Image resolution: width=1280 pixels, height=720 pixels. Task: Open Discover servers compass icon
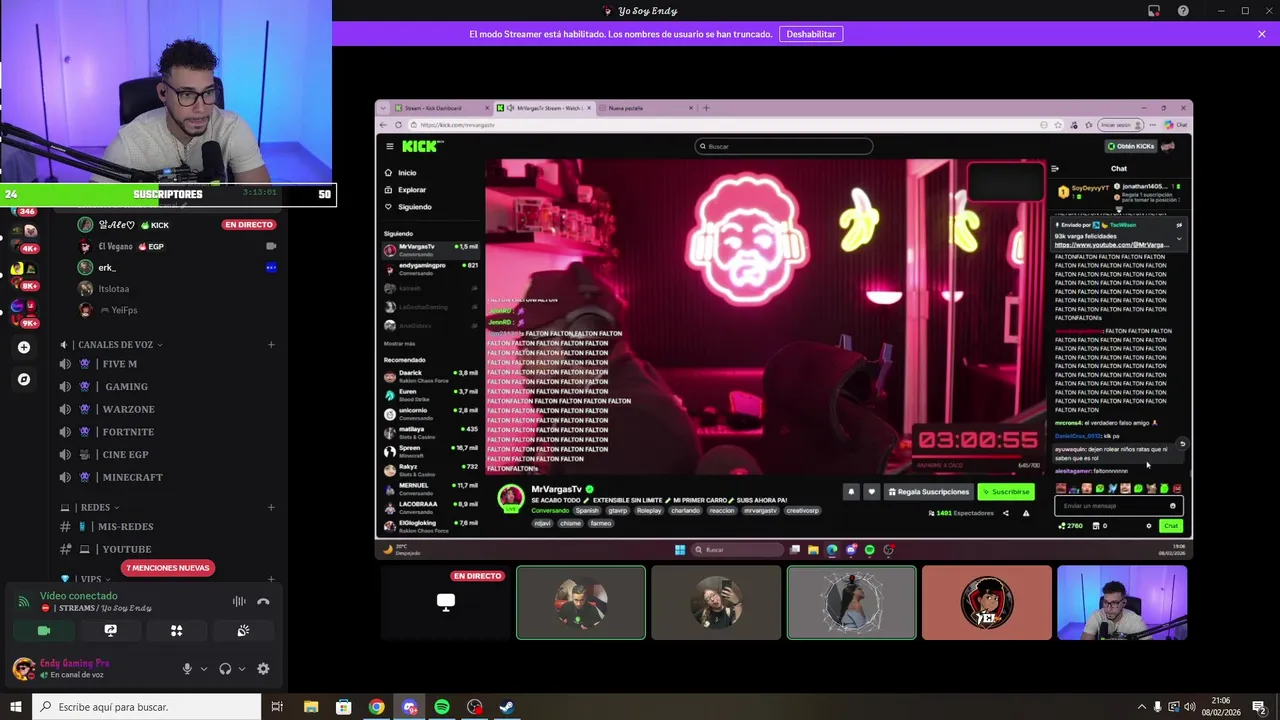coord(24,379)
